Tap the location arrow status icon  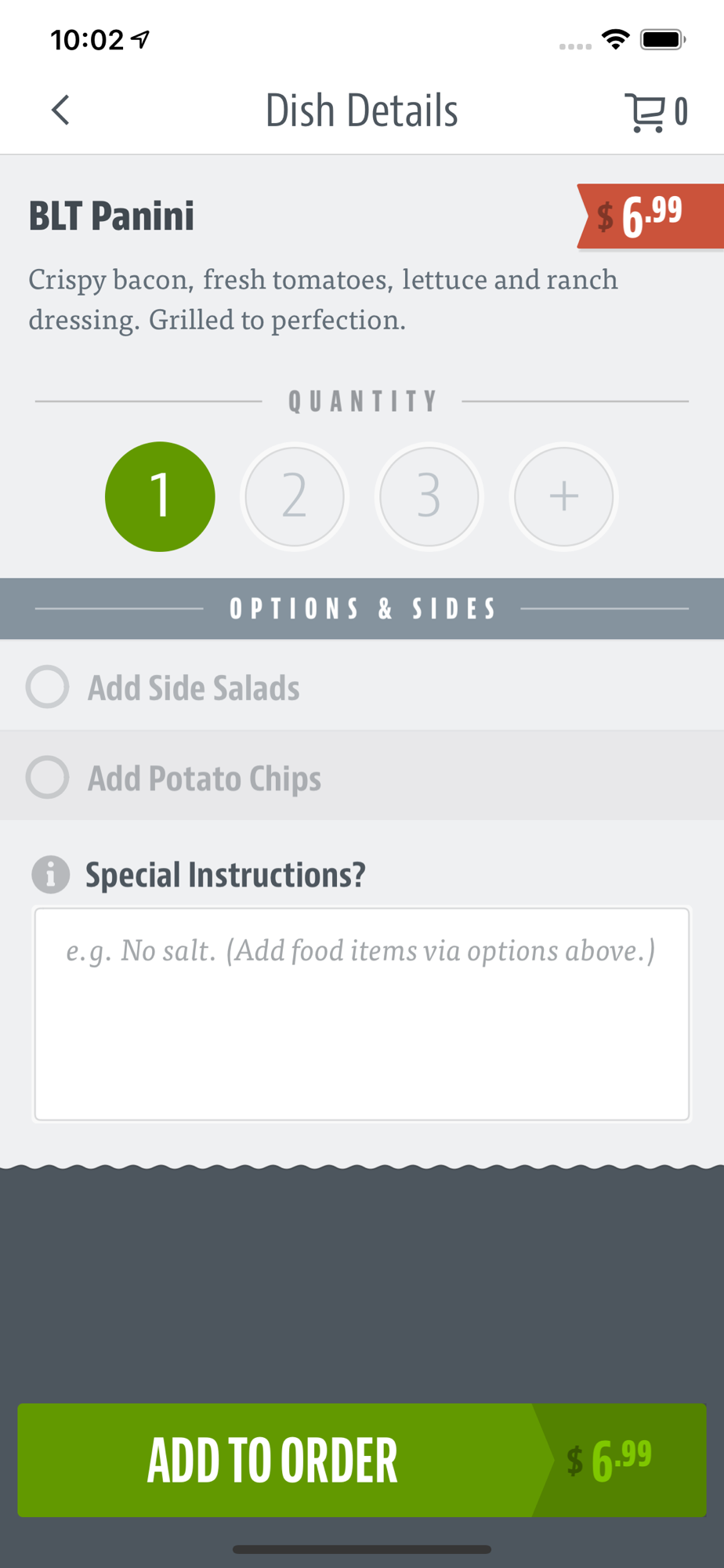[140, 39]
